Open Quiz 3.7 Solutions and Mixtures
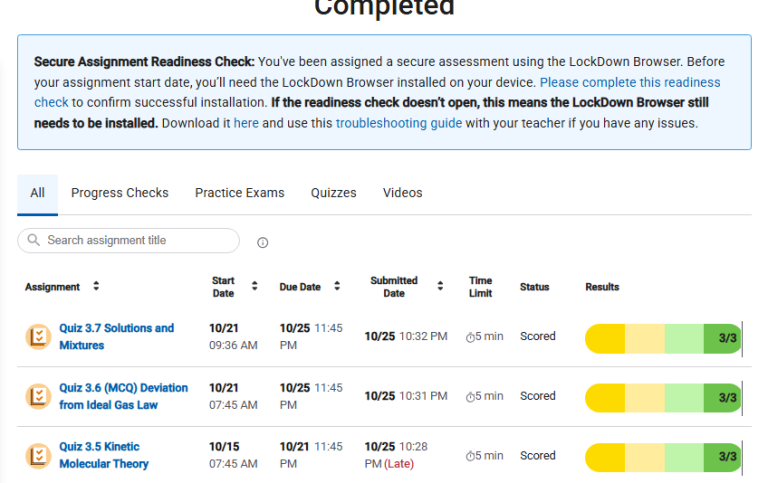Screen dimensions: 768x483 tap(117, 337)
